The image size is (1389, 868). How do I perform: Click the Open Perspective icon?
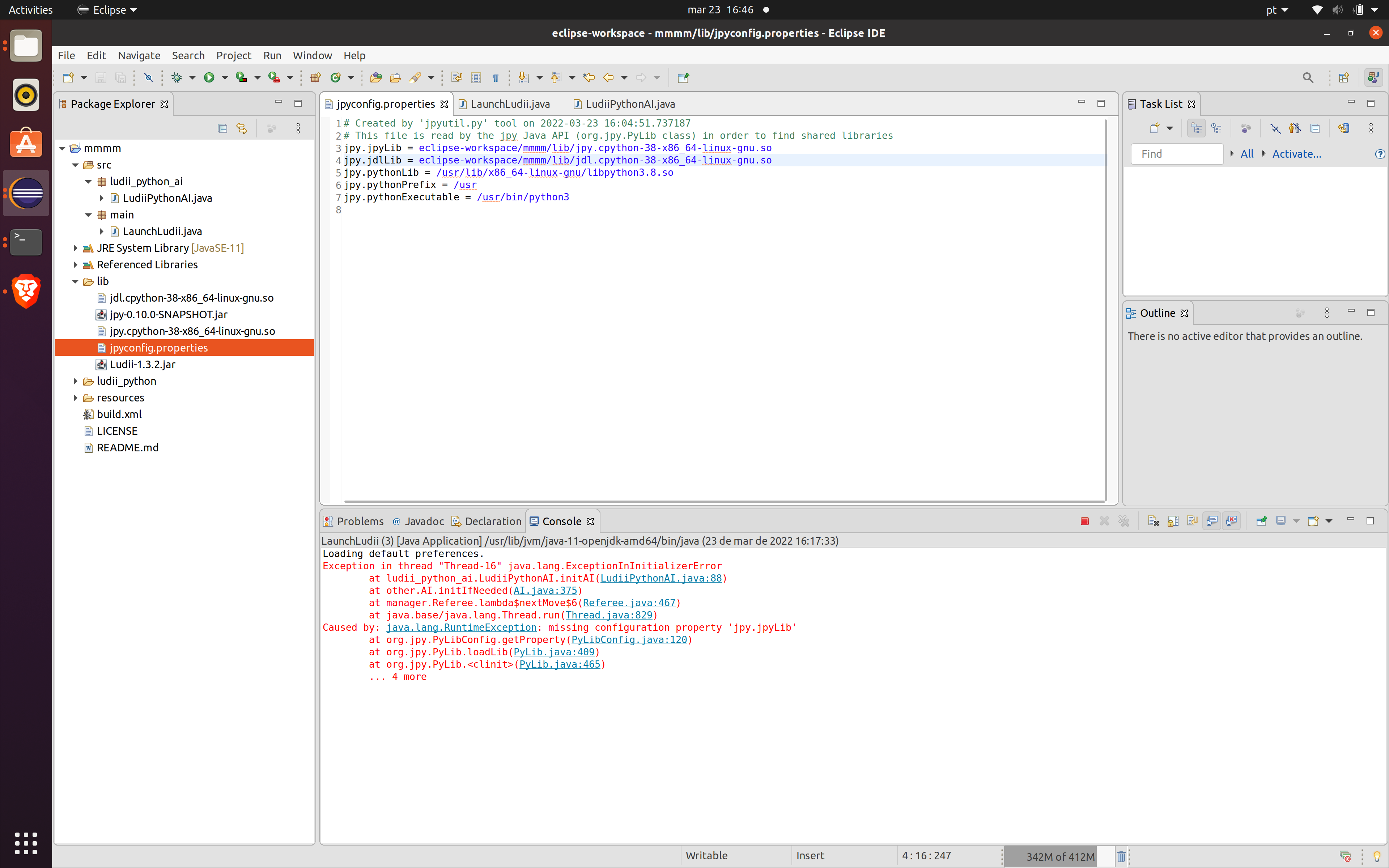tap(1344, 77)
